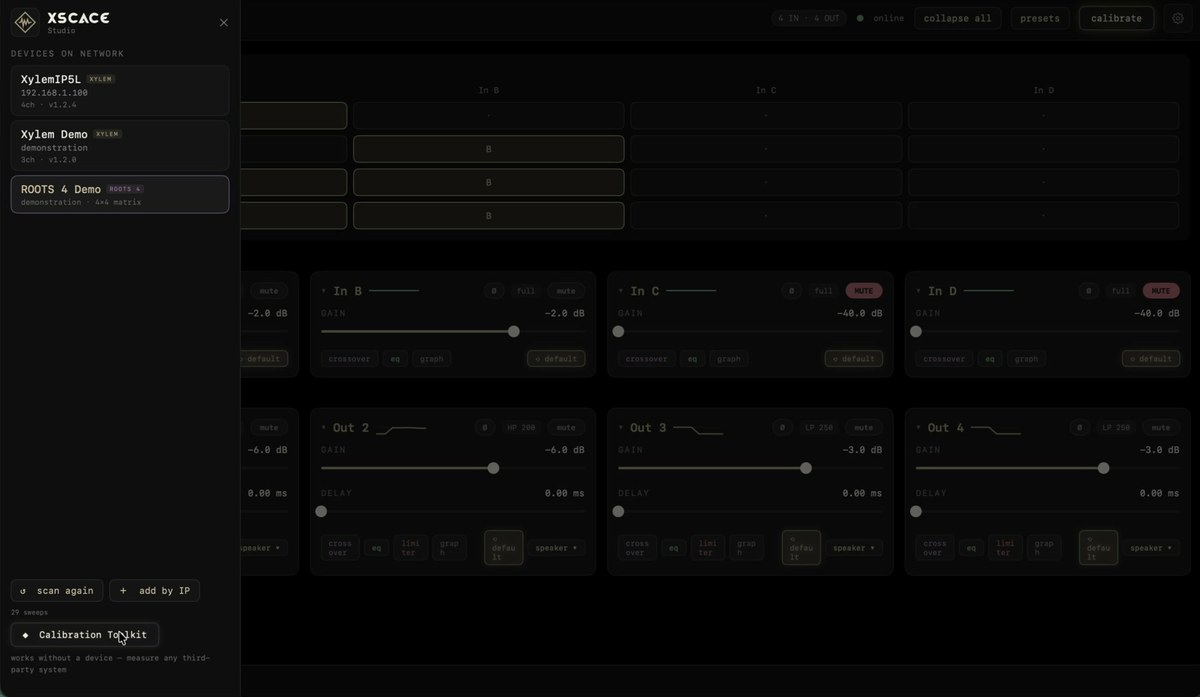This screenshot has width=1200, height=697.
Task: Reset Out 3 to default
Action: point(801,548)
